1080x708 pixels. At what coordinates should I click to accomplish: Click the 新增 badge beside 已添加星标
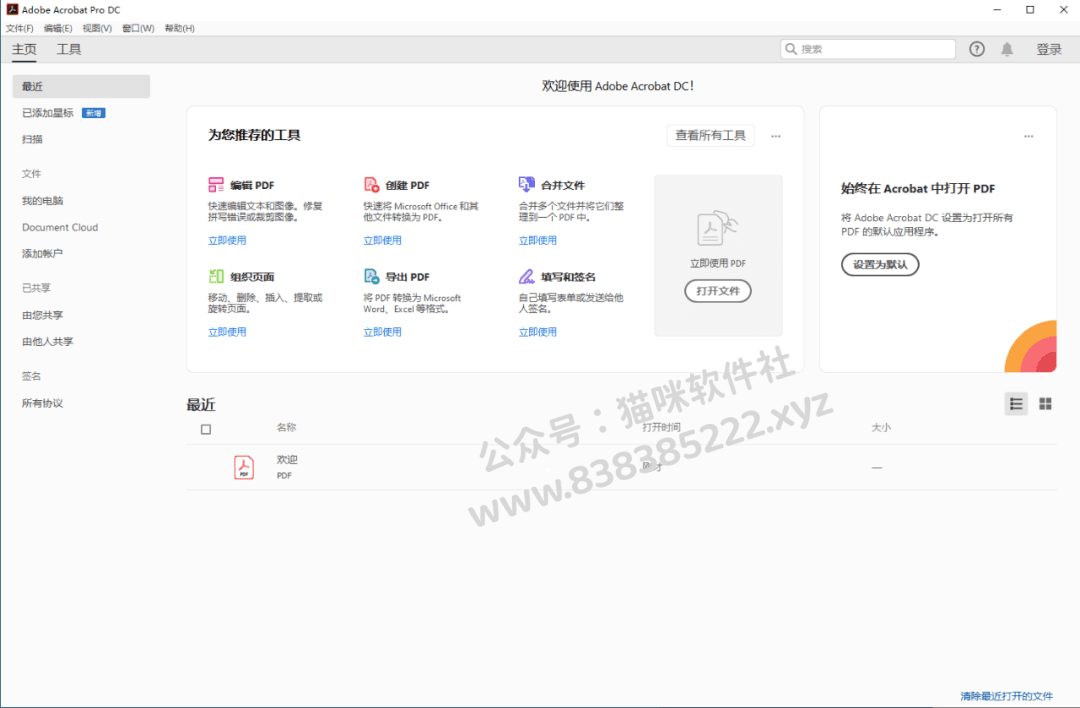point(94,113)
